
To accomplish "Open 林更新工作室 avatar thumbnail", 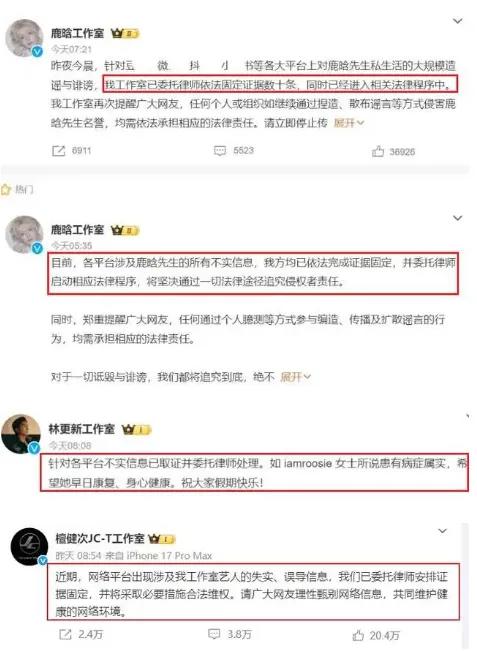I will pos(21,434).
